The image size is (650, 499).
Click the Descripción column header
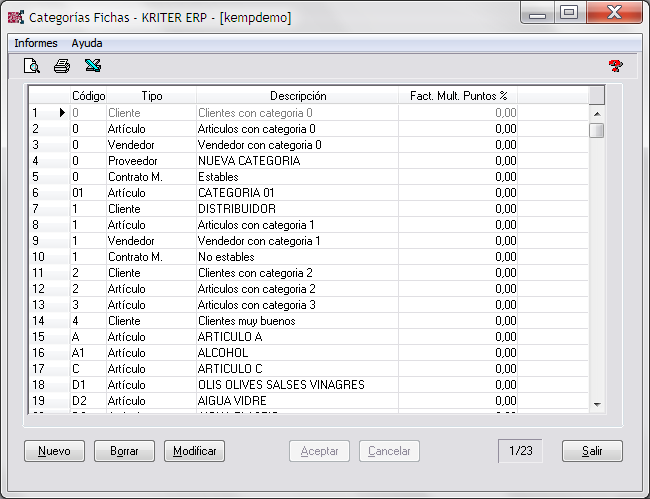tap(297, 96)
